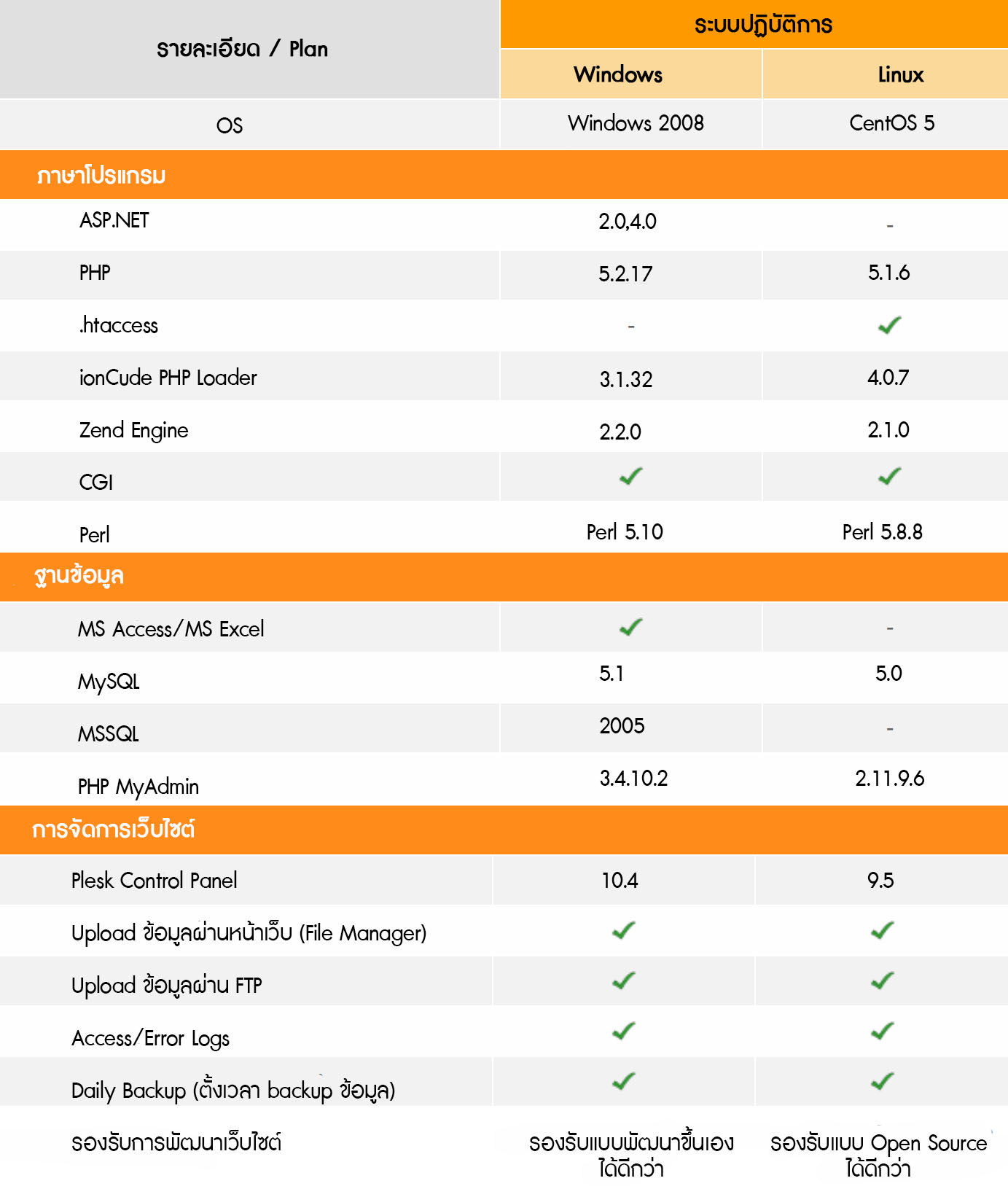The height and width of the screenshot is (1197, 1008).
Task: Click the FTP upload checkmark for Linux
Action: coord(882,981)
